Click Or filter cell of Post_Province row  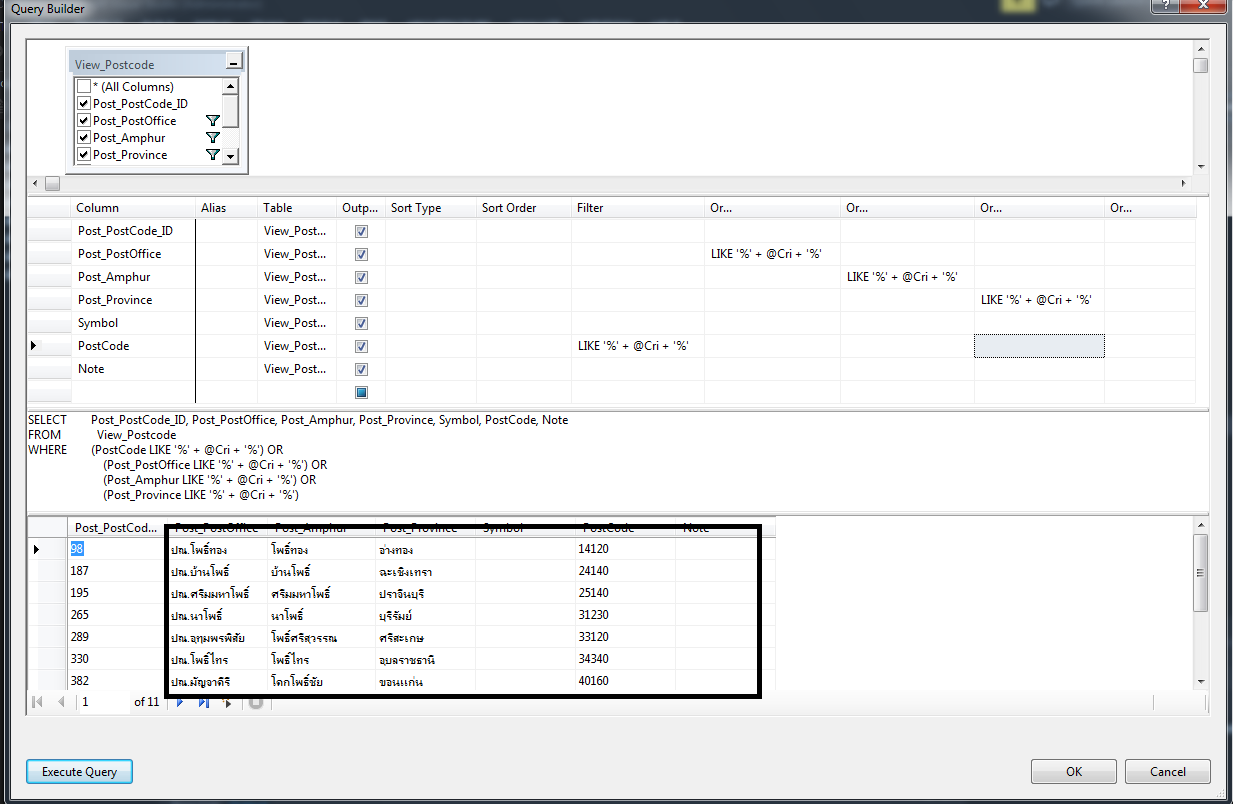tap(1039, 300)
